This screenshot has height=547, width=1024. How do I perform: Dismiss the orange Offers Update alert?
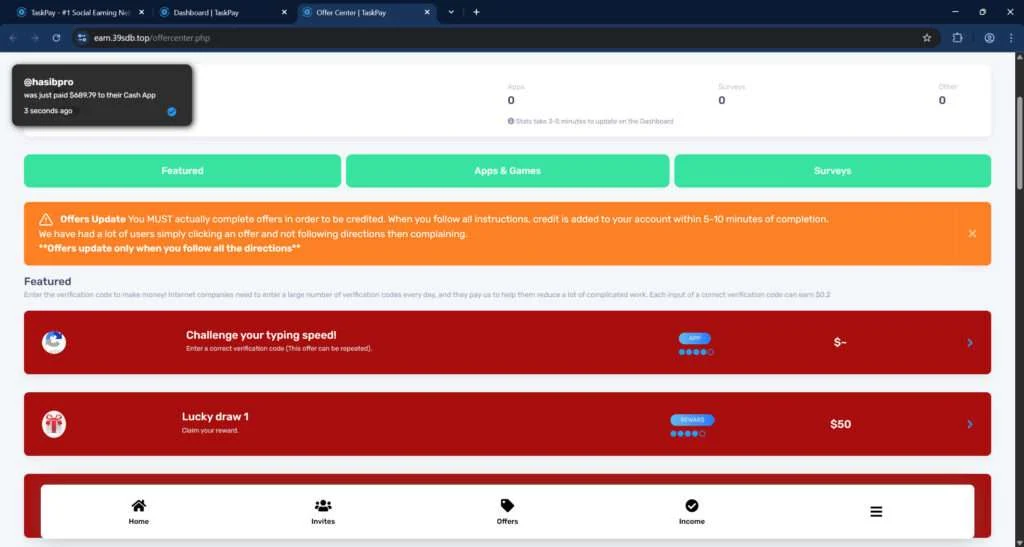972,233
